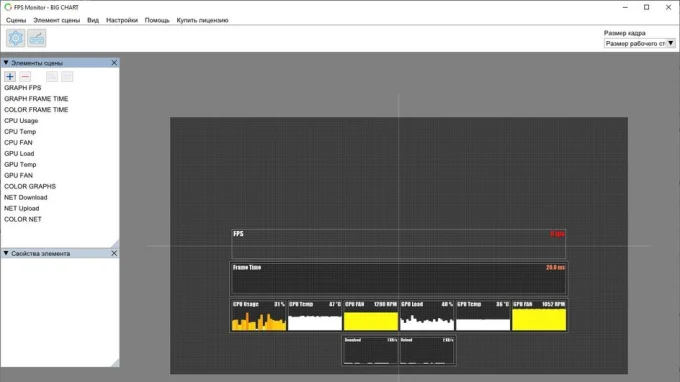This screenshot has height=382, width=680.
Task: Close the Свойства элемента panel
Action: (x=114, y=253)
